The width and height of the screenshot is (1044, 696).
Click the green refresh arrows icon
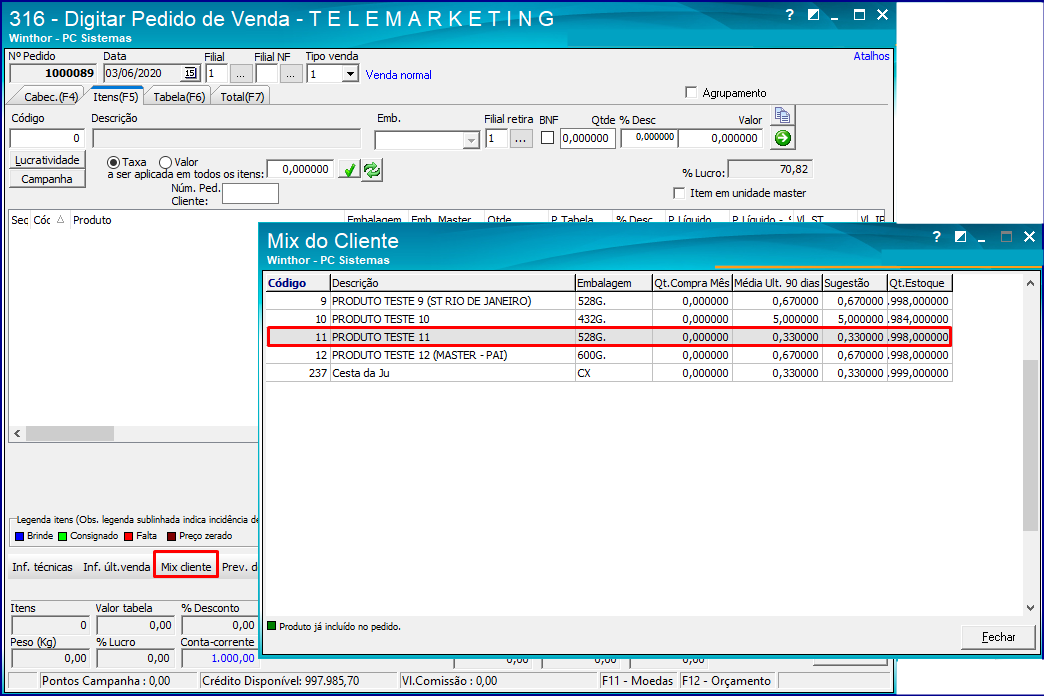372,170
